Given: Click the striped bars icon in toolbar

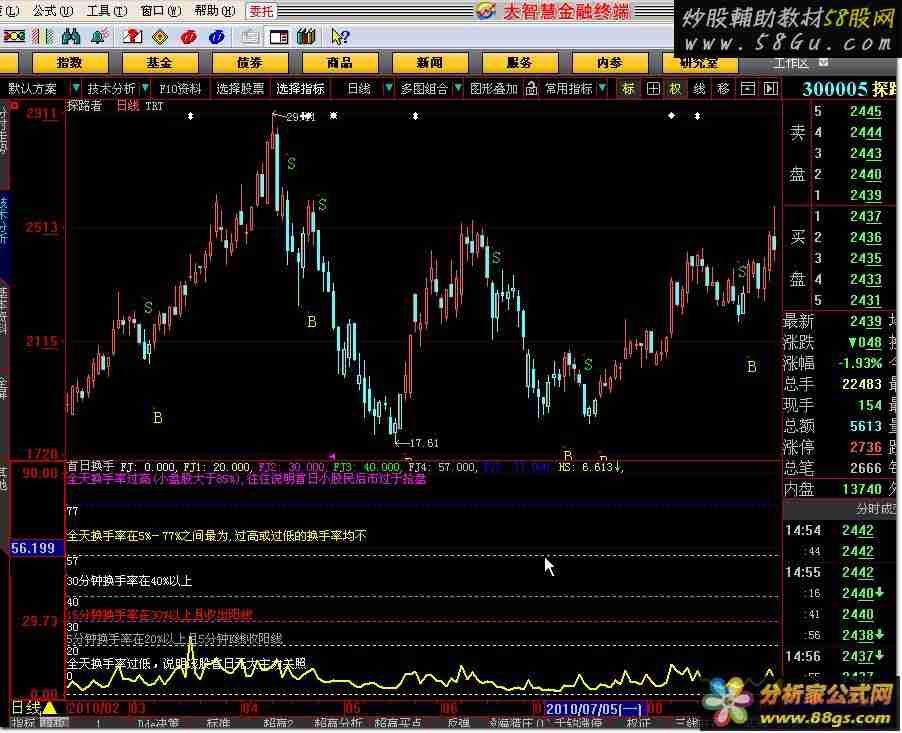Looking at the screenshot, I should pos(43,37).
